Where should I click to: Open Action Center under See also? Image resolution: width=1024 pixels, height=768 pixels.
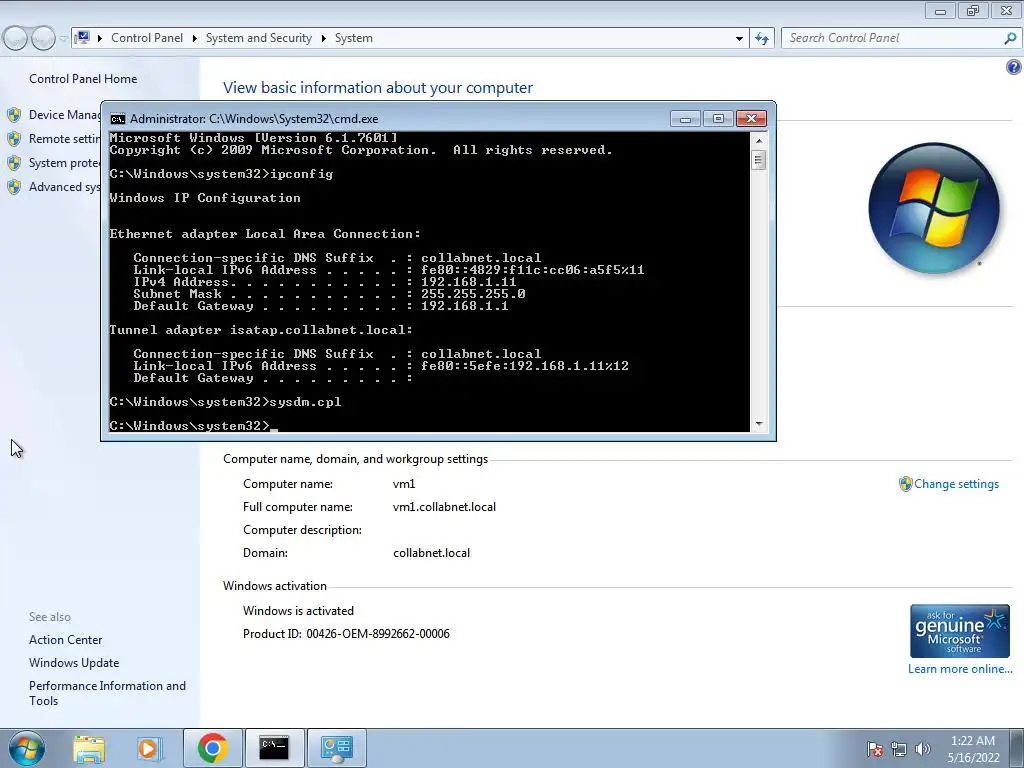click(x=65, y=640)
